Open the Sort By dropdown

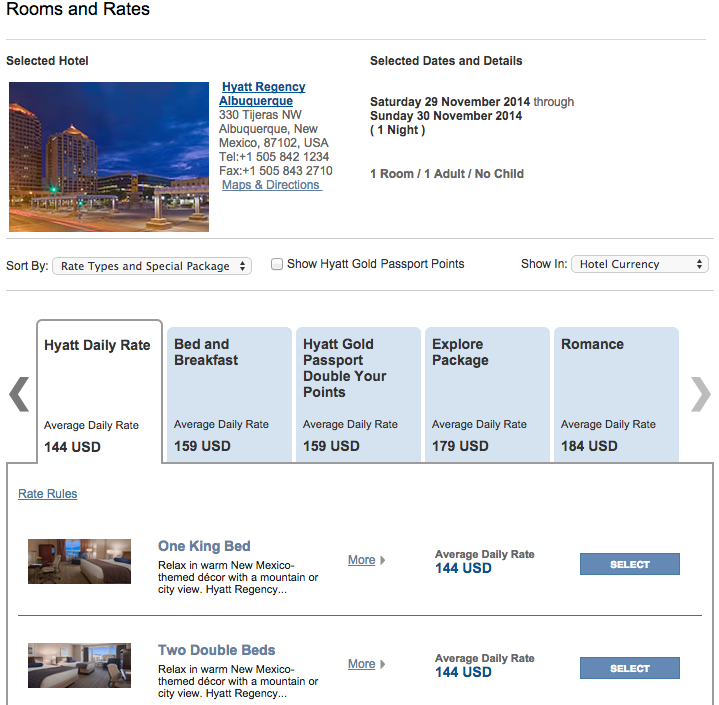(x=152, y=266)
